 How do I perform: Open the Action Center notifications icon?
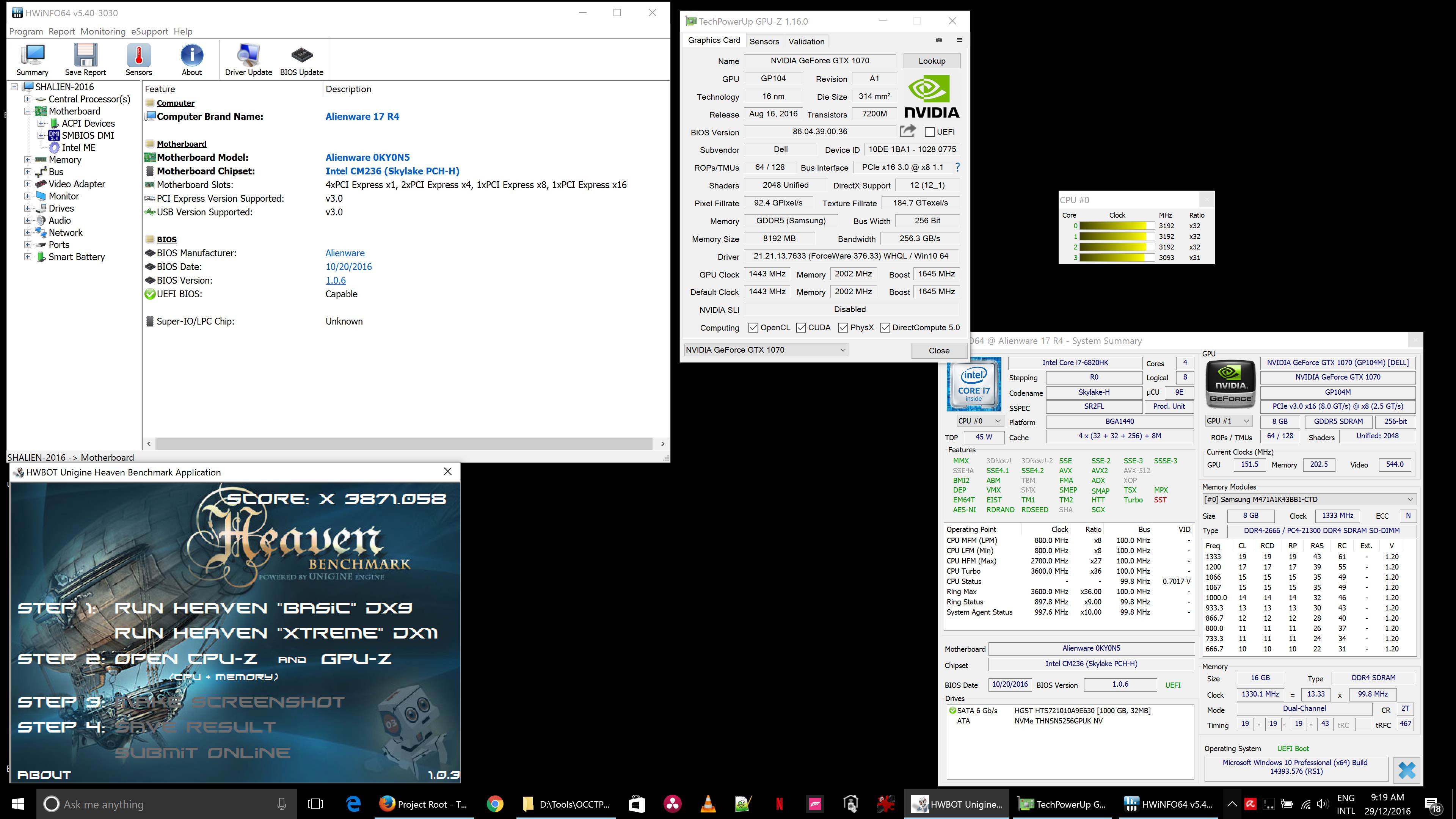pos(1433,805)
